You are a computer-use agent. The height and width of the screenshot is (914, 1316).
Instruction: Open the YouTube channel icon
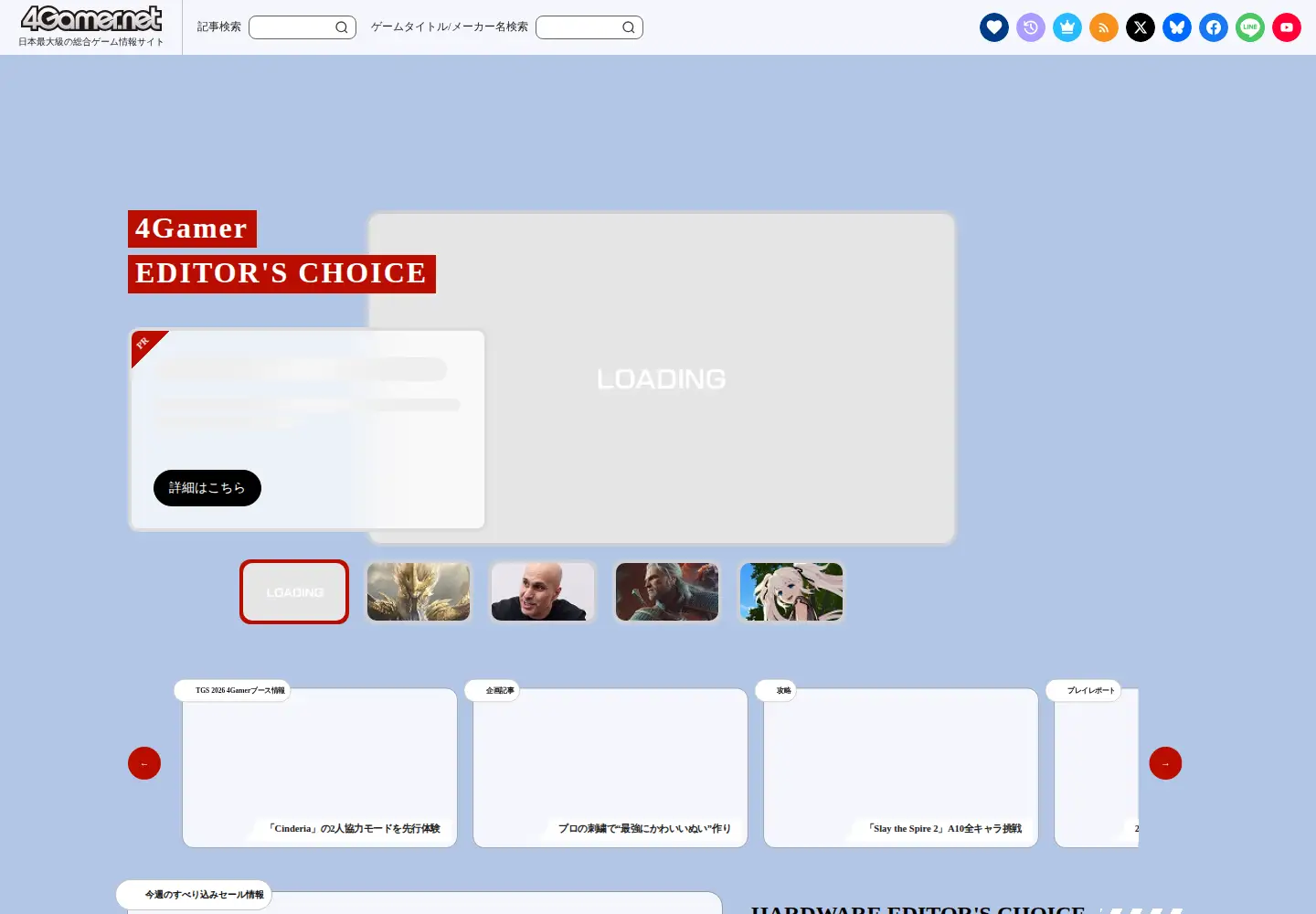[1287, 27]
